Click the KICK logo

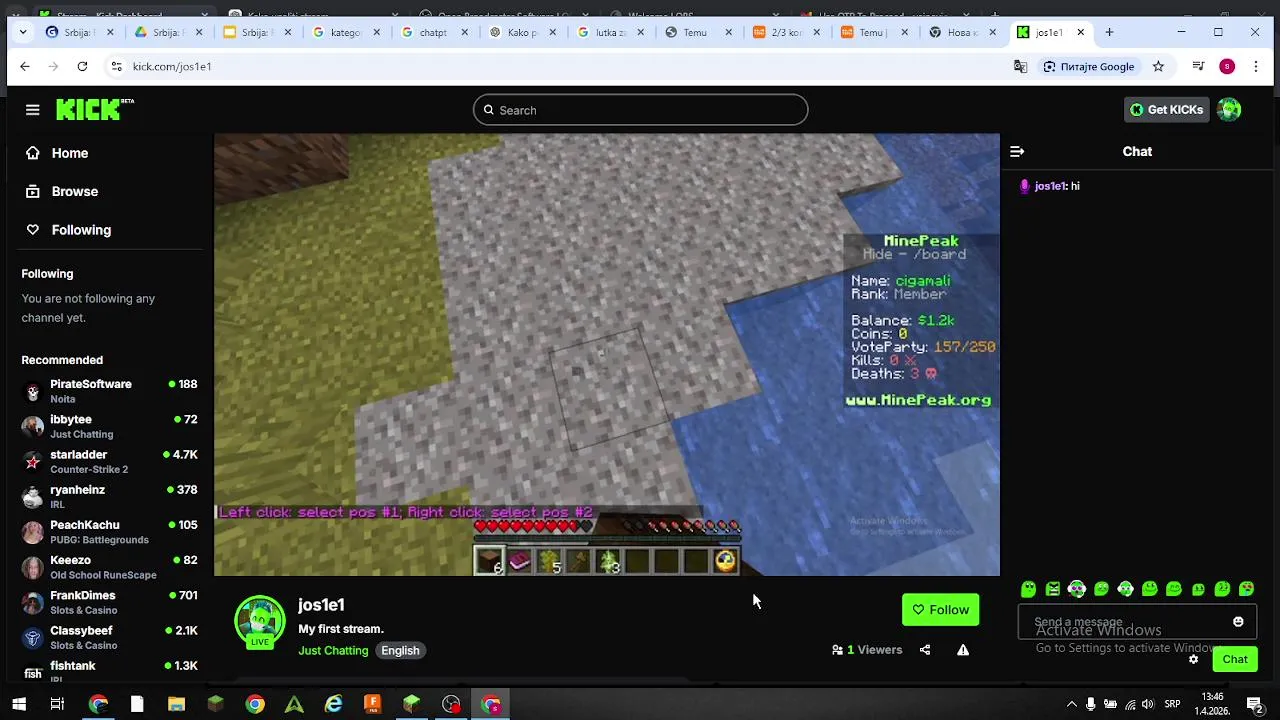[94, 109]
